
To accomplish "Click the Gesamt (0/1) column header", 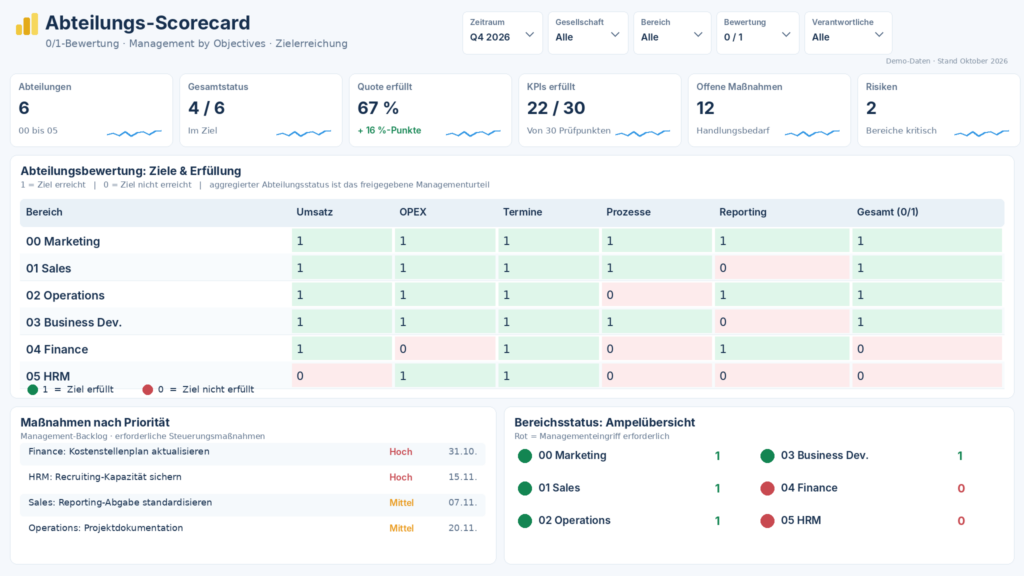I will coord(888,212).
